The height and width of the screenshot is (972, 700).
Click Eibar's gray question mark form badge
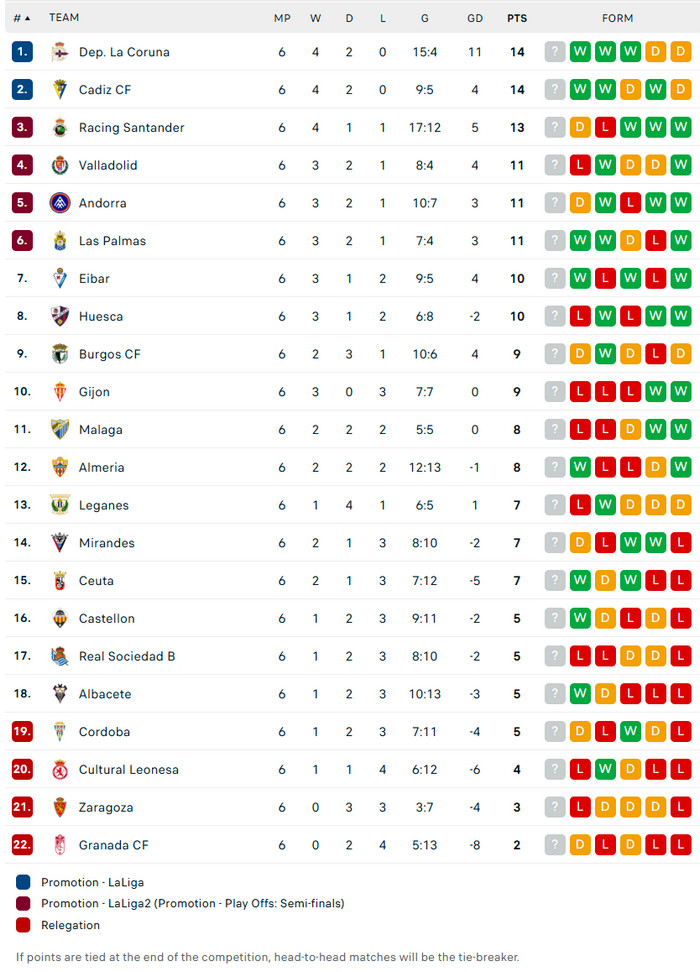click(x=555, y=278)
